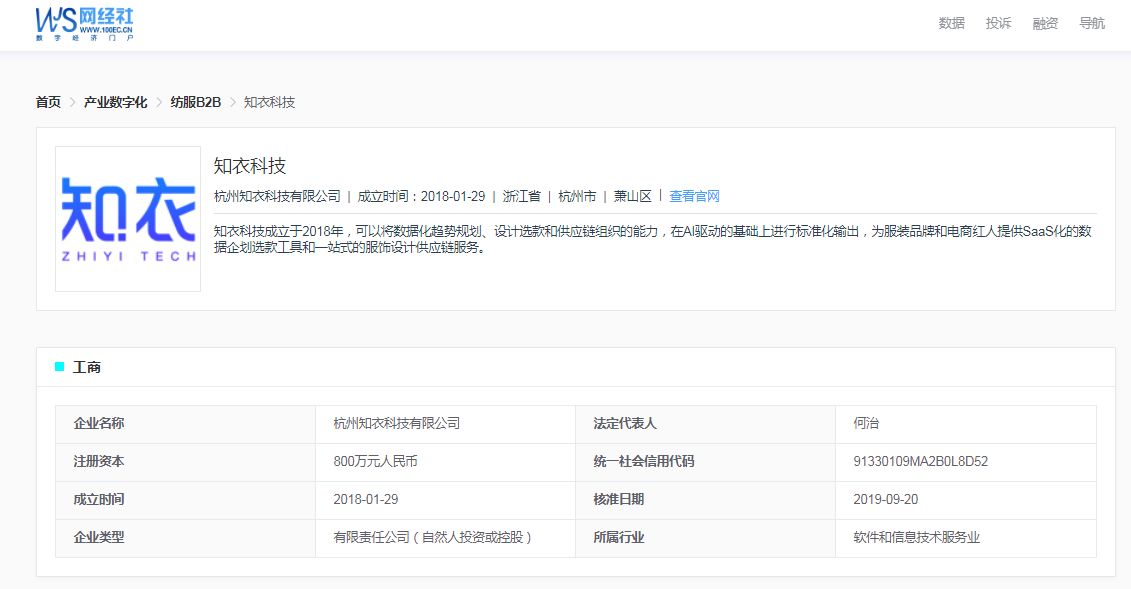The width and height of the screenshot is (1131, 589).
Task: Click the 统一社会信用代码 label cell
Action: pyautogui.click(x=705, y=462)
